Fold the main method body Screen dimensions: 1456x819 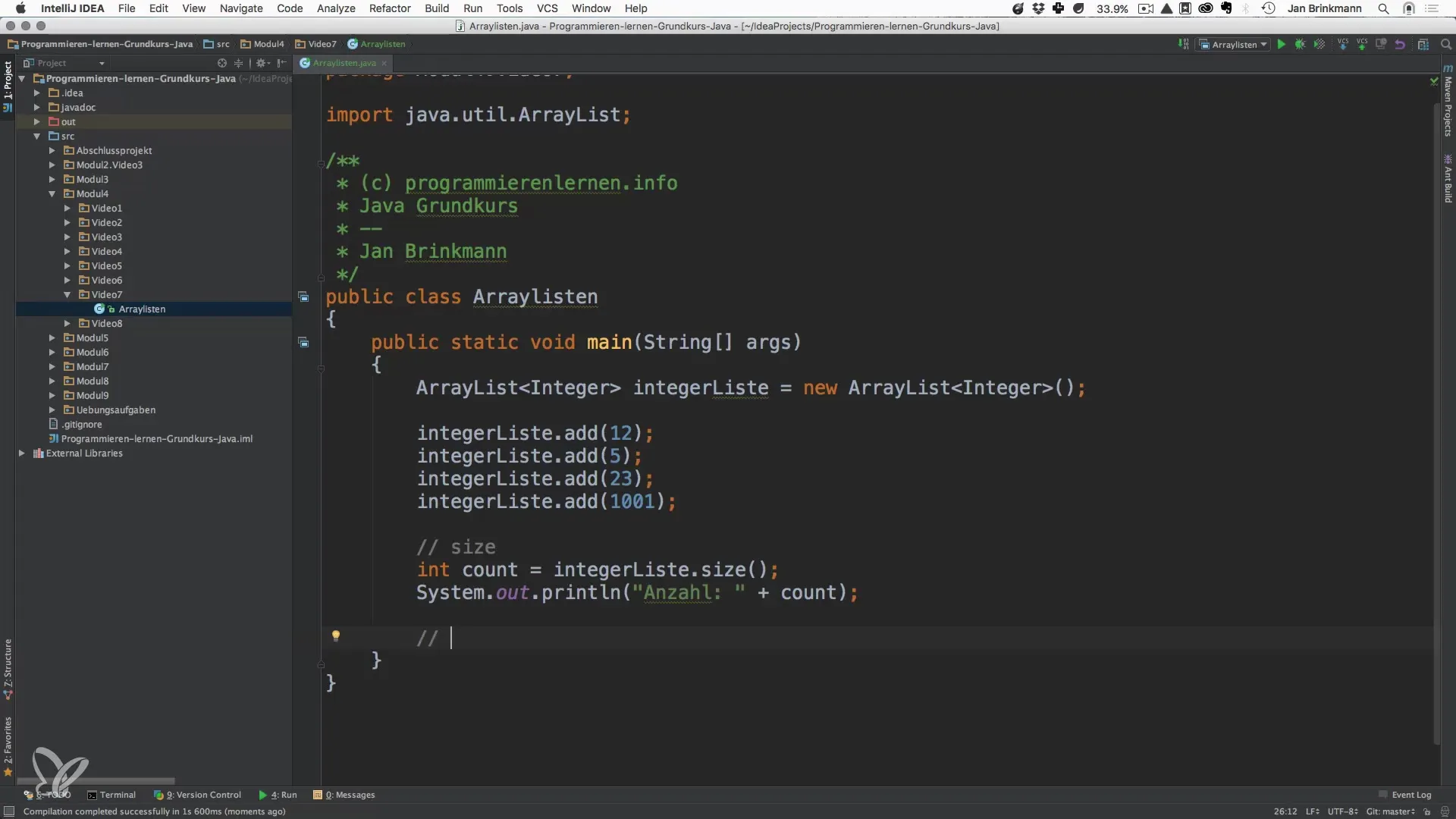point(321,369)
